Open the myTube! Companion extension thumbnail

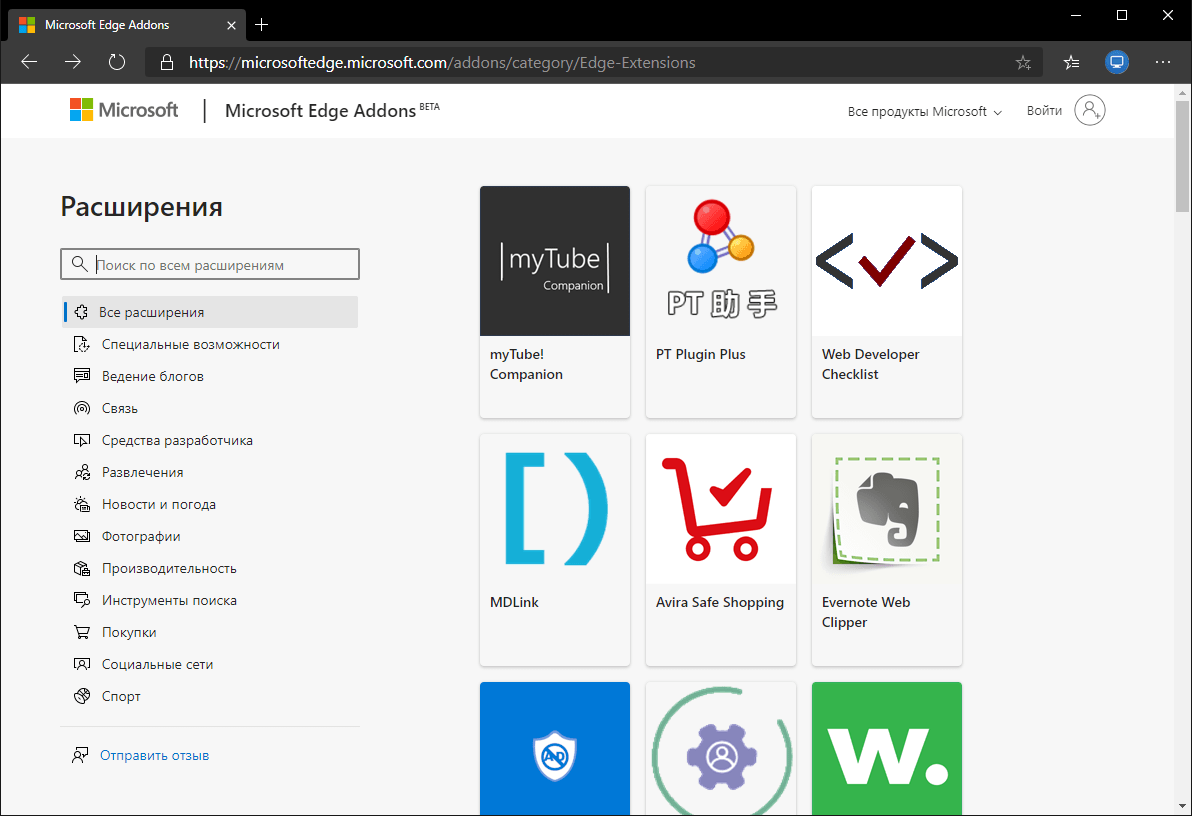click(555, 261)
